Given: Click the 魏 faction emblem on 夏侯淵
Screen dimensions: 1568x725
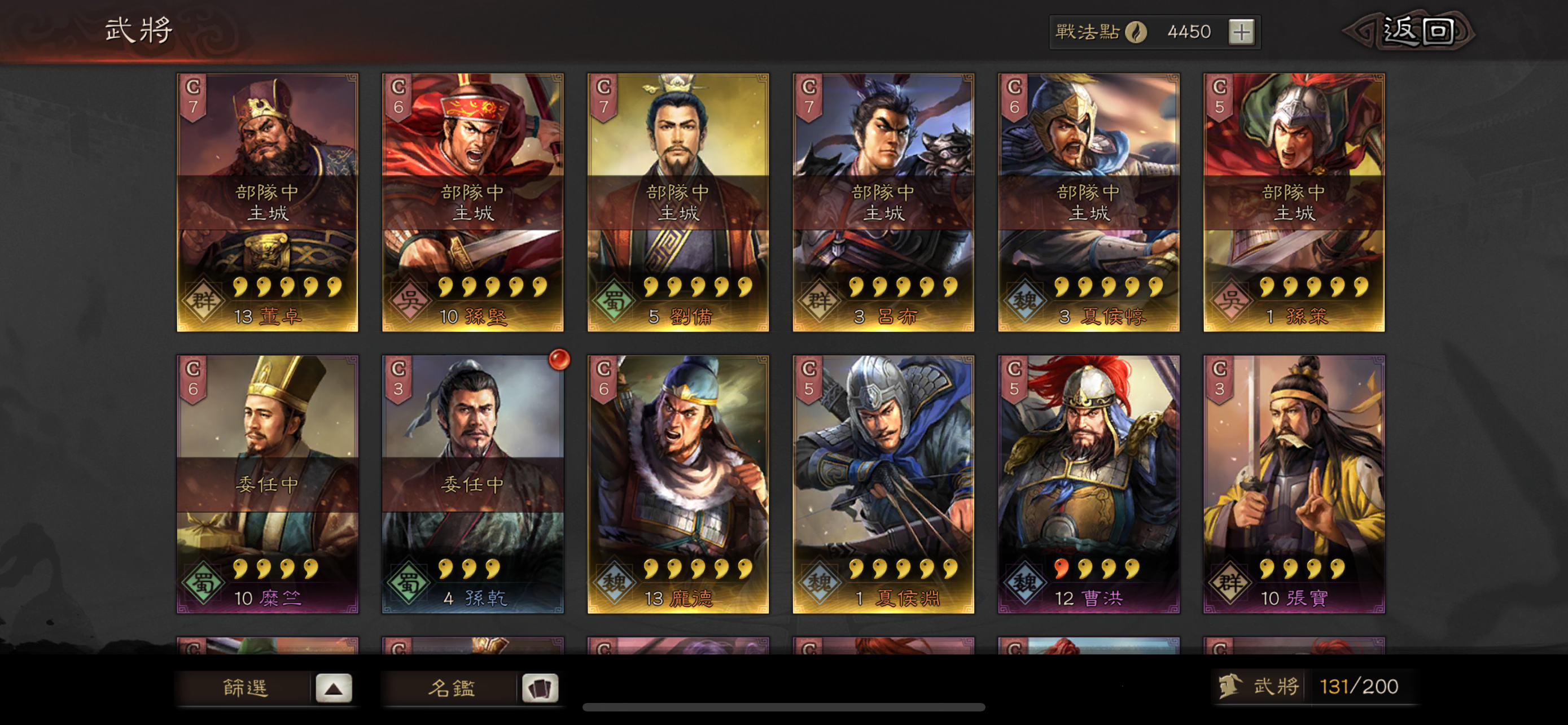Looking at the screenshot, I should (x=820, y=583).
